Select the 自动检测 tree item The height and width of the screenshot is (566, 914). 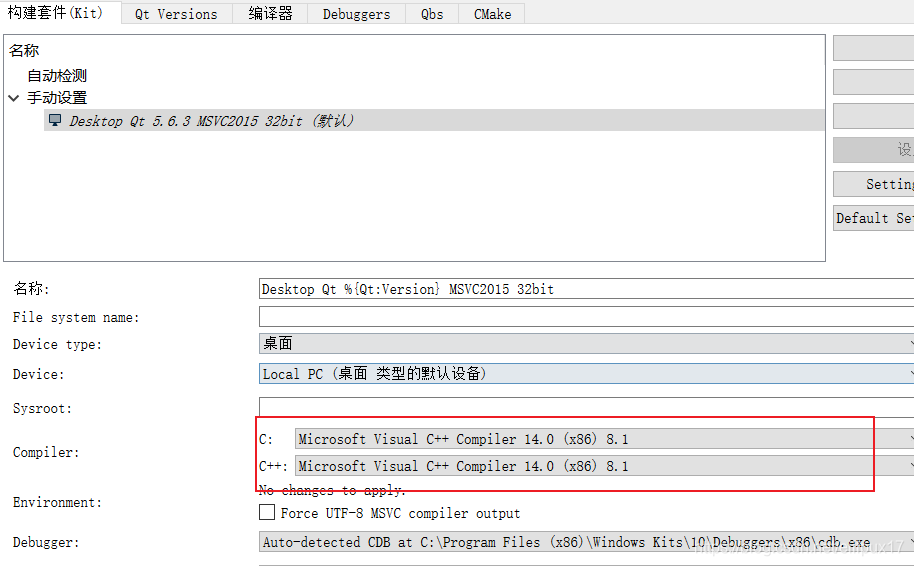(x=57, y=75)
